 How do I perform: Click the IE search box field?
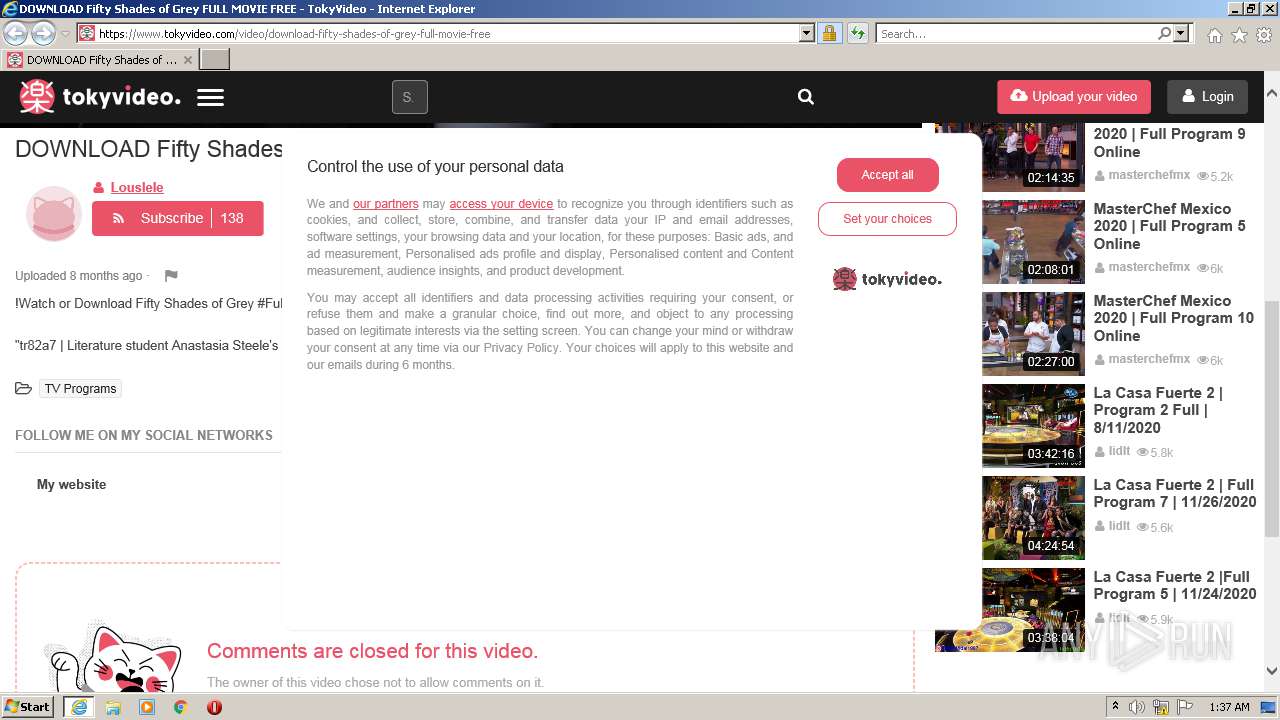click(x=1016, y=33)
